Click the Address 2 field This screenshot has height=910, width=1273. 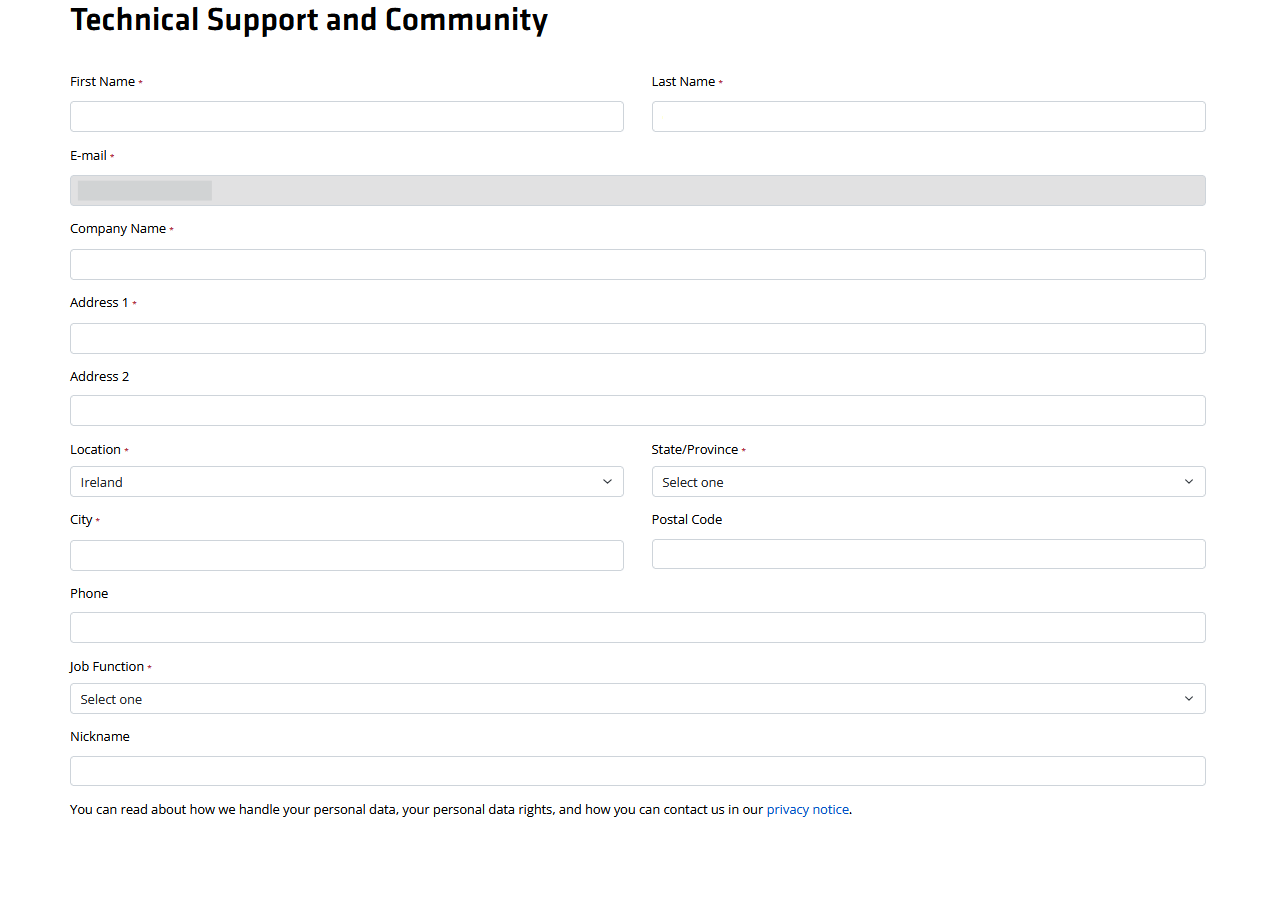coord(637,410)
